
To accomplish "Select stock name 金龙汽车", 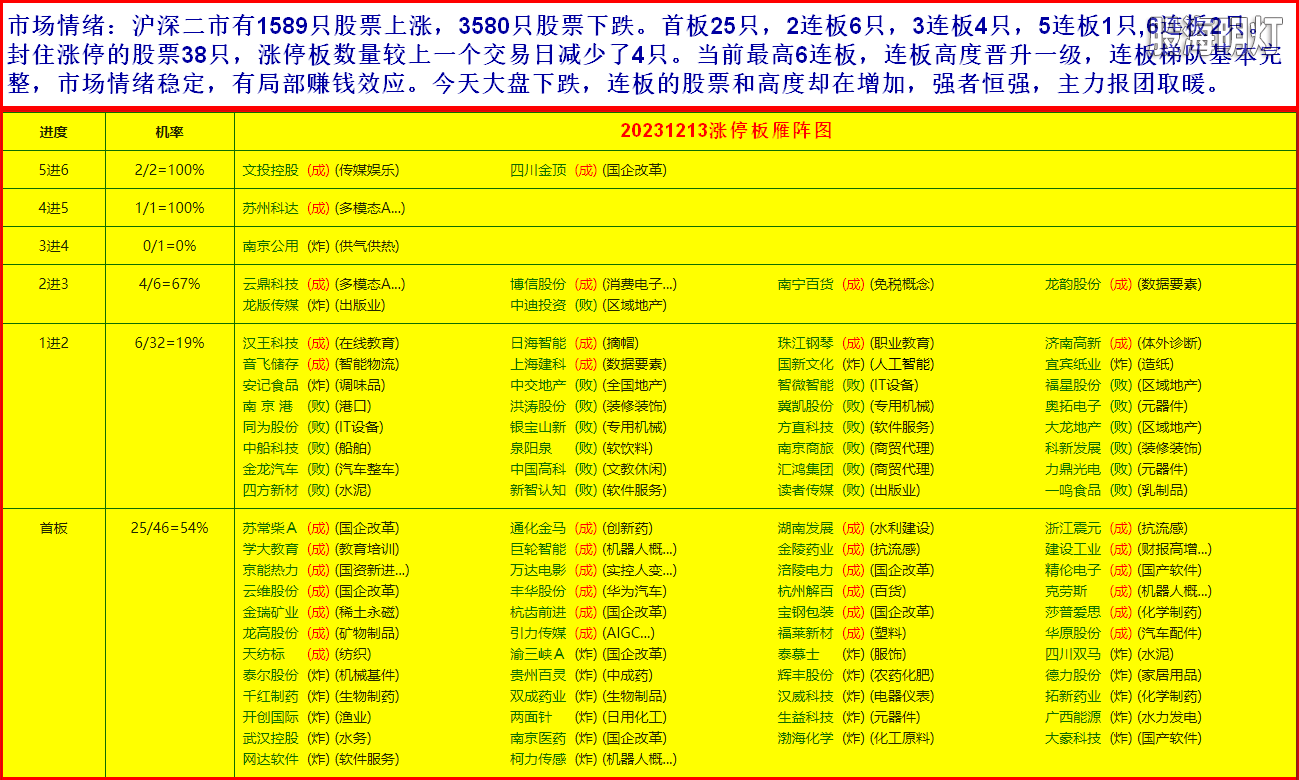I will (x=270, y=469).
